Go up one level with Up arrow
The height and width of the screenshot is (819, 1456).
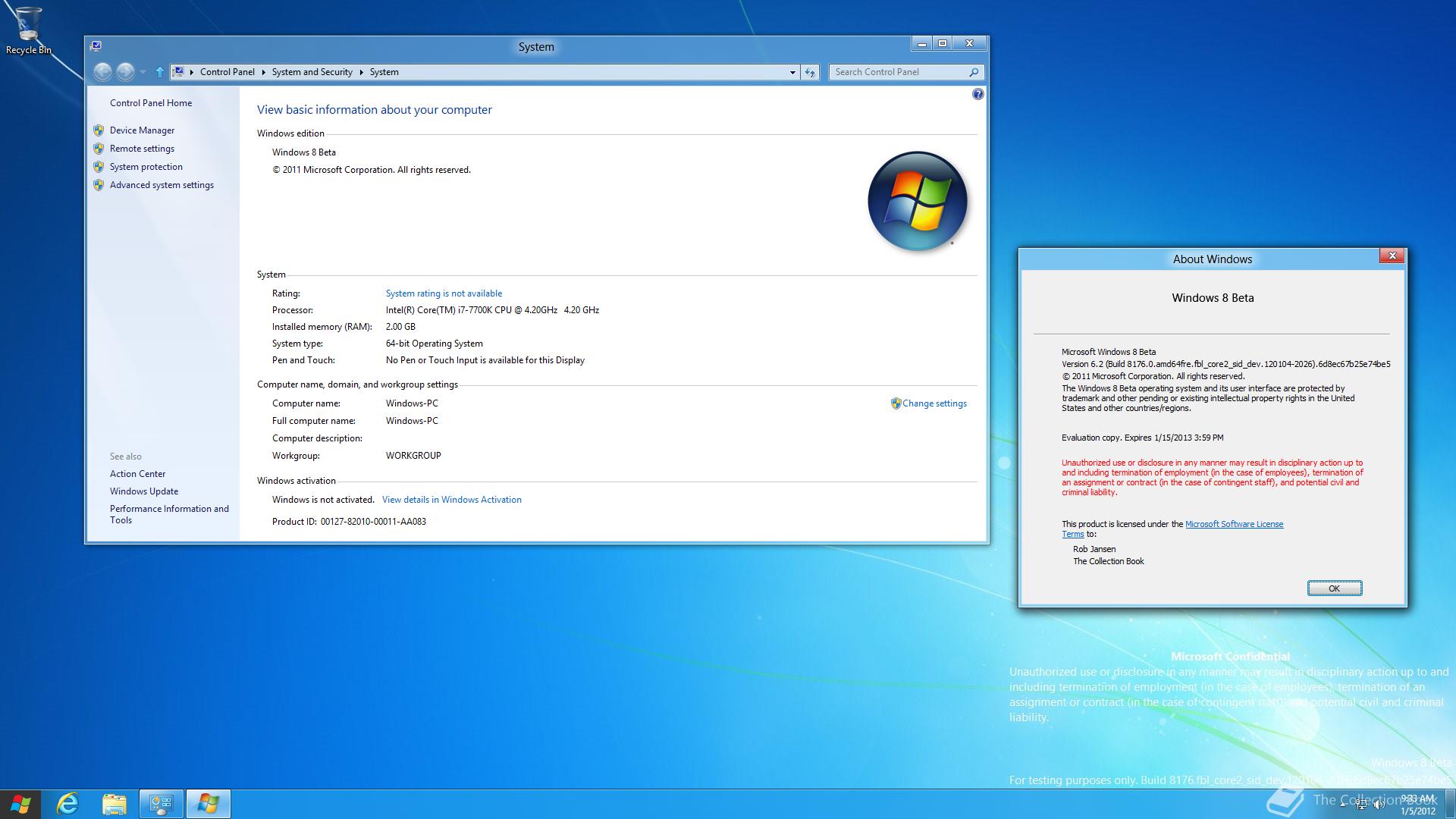coord(159,72)
